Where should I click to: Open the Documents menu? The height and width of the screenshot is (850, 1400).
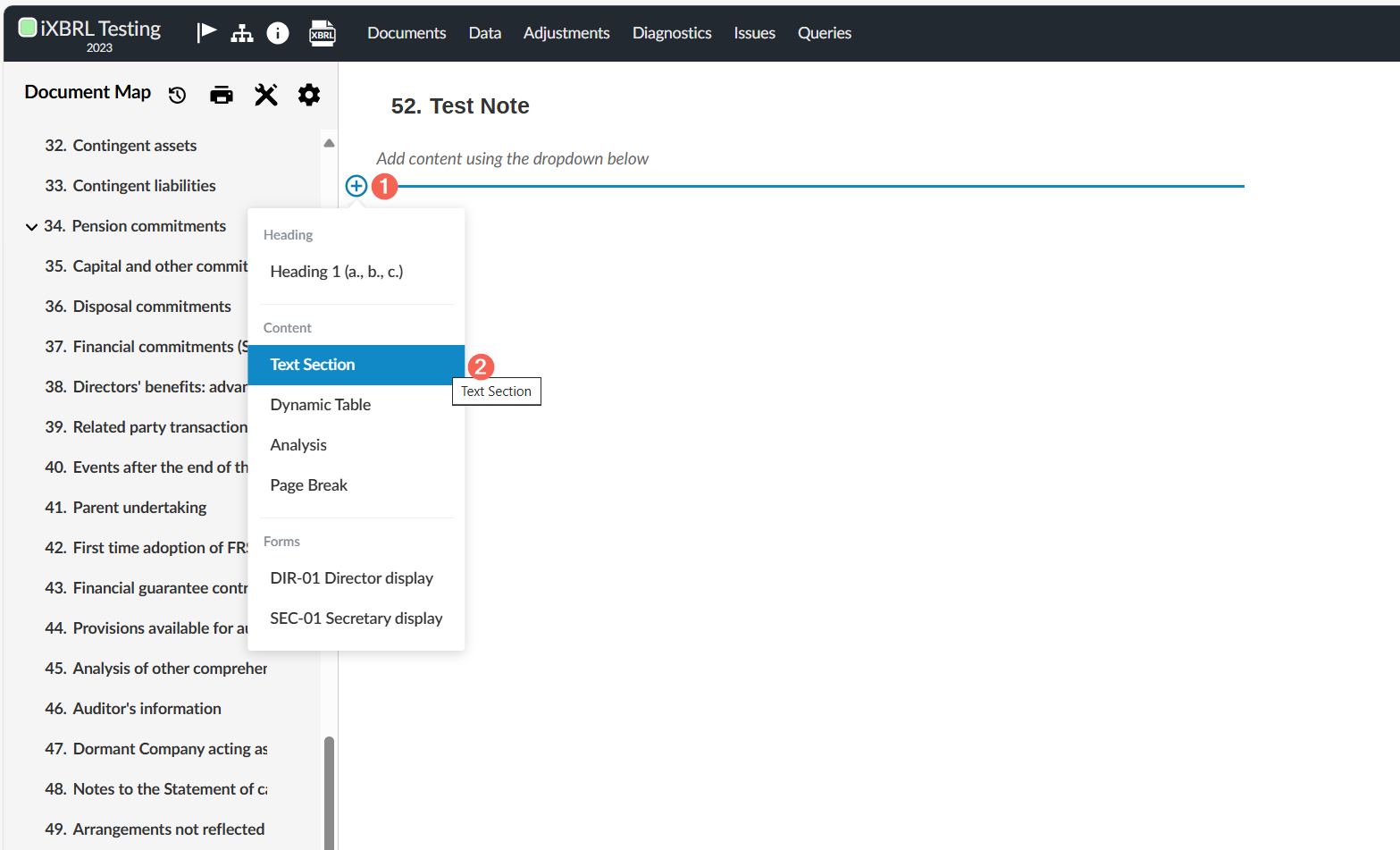407,33
